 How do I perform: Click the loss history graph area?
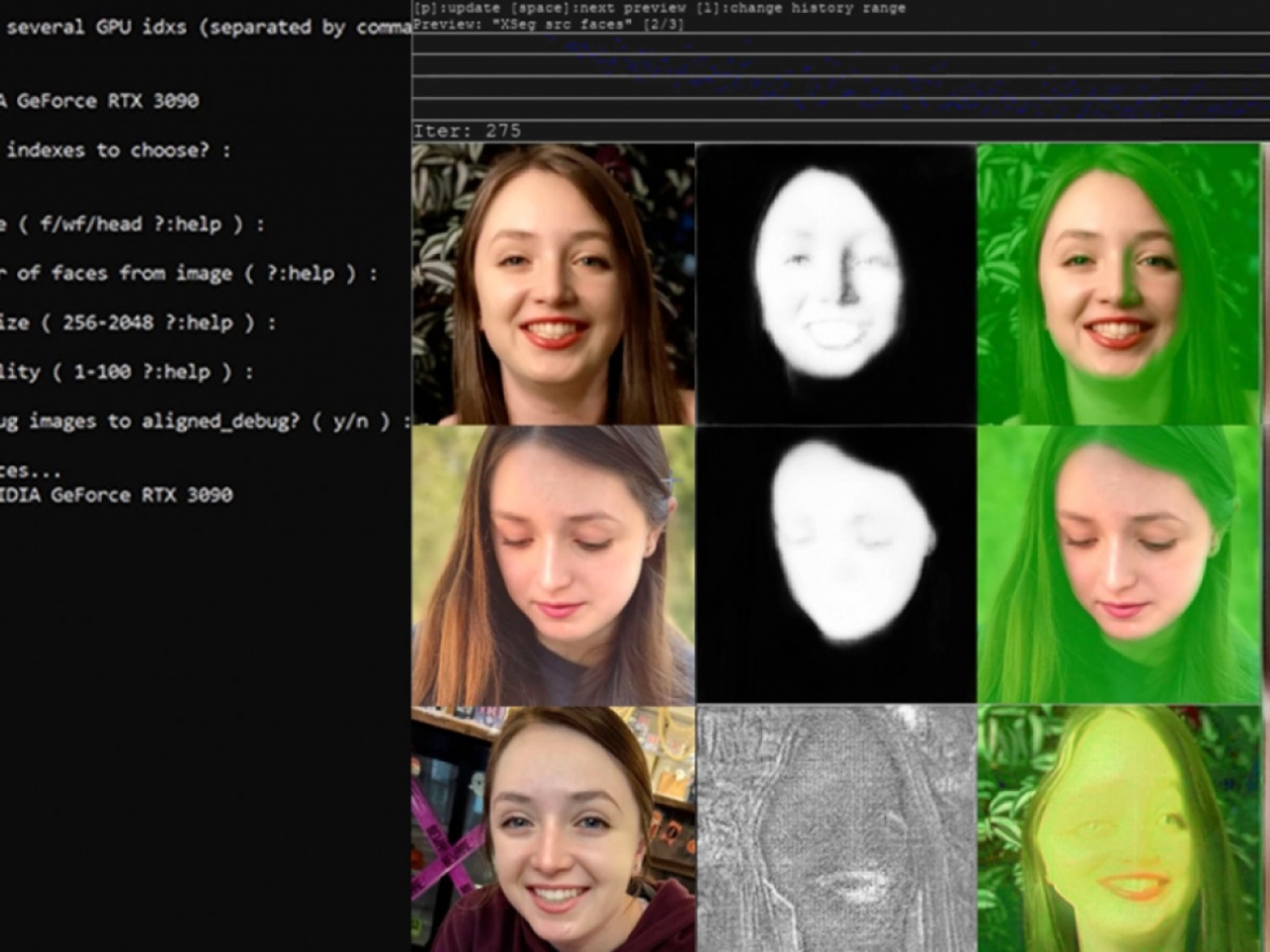[x=839, y=77]
